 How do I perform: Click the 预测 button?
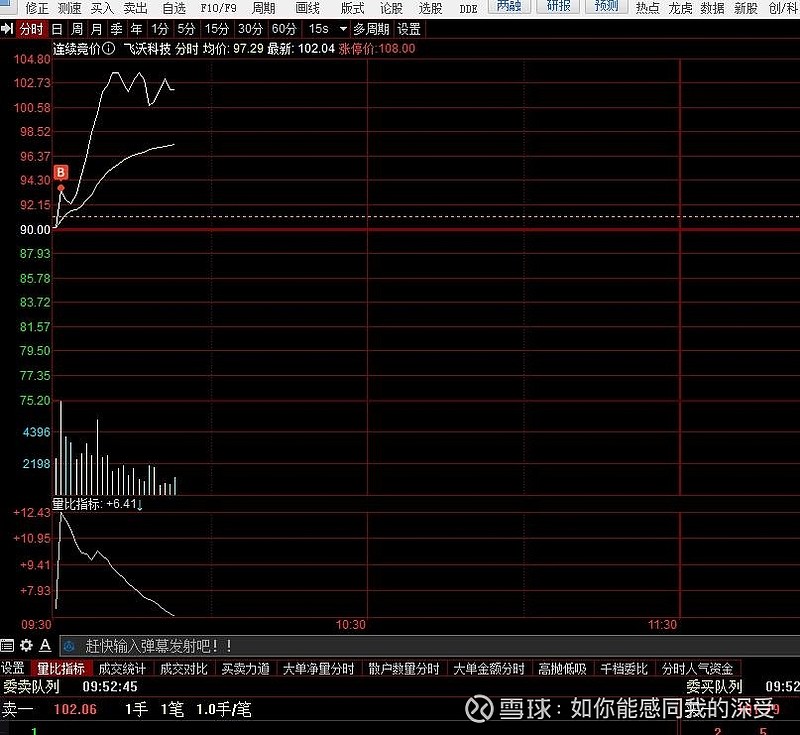pyautogui.click(x=606, y=6)
